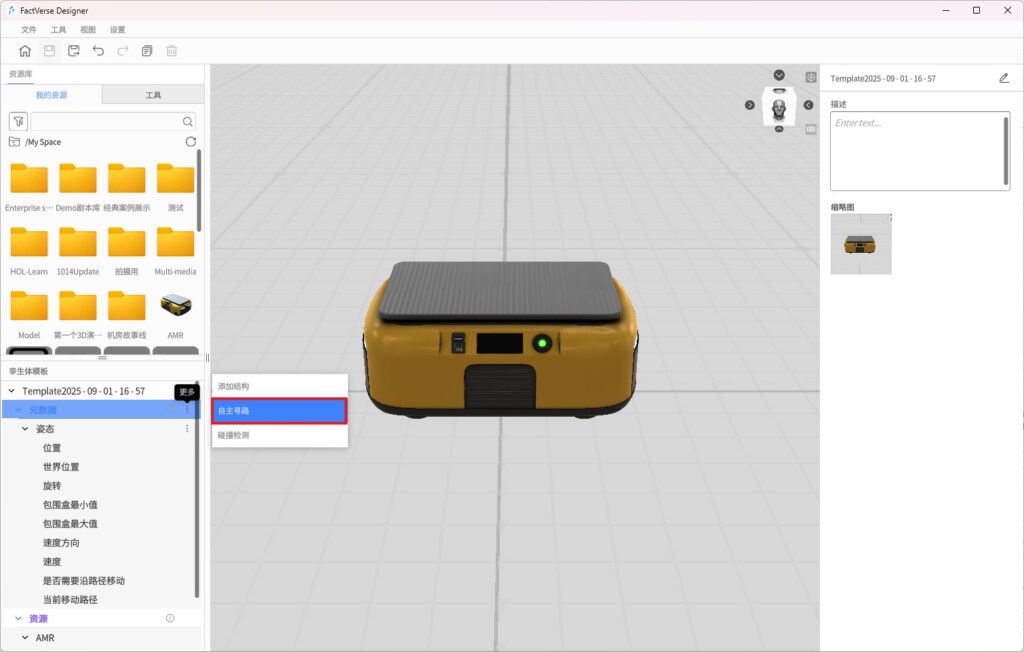This screenshot has width=1024, height=652.
Task: Rotate view with the gizmo's left-side arrow button
Action: pos(750,105)
